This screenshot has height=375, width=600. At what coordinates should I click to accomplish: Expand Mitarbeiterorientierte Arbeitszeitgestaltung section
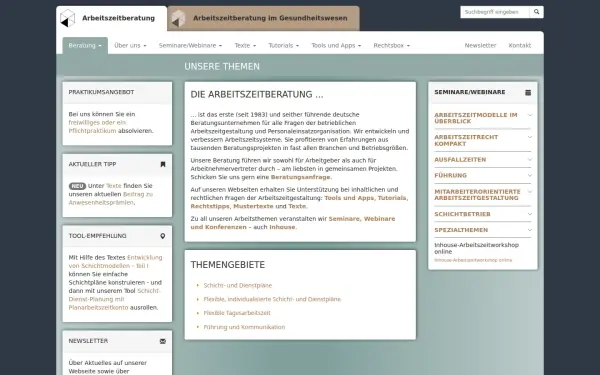click(x=483, y=195)
